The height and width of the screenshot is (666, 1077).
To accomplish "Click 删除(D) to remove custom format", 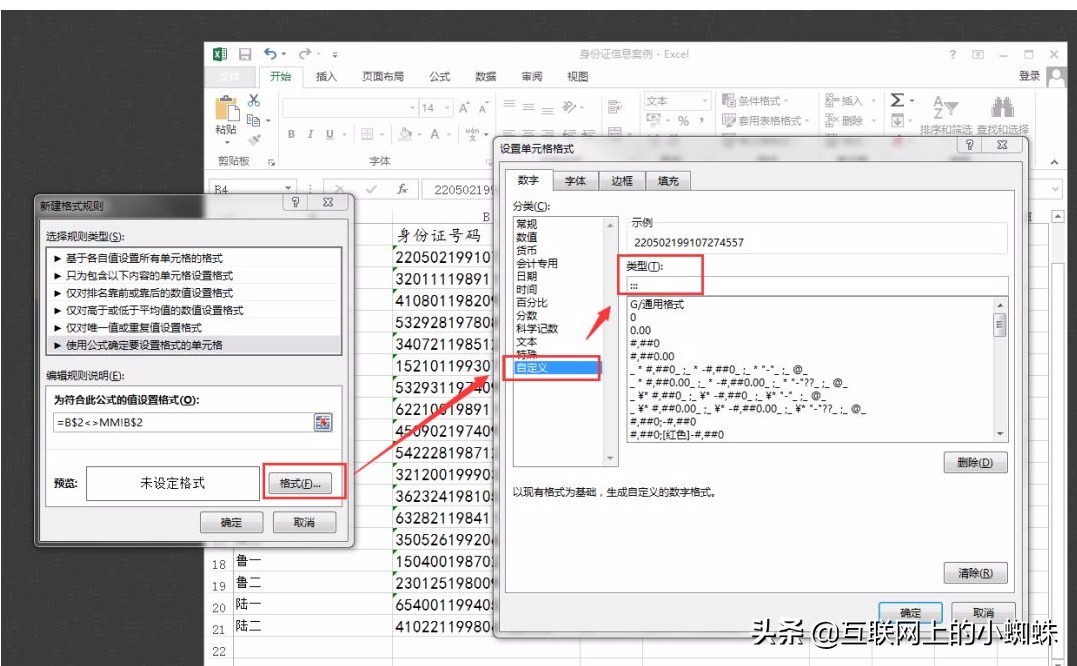I will coord(975,463).
